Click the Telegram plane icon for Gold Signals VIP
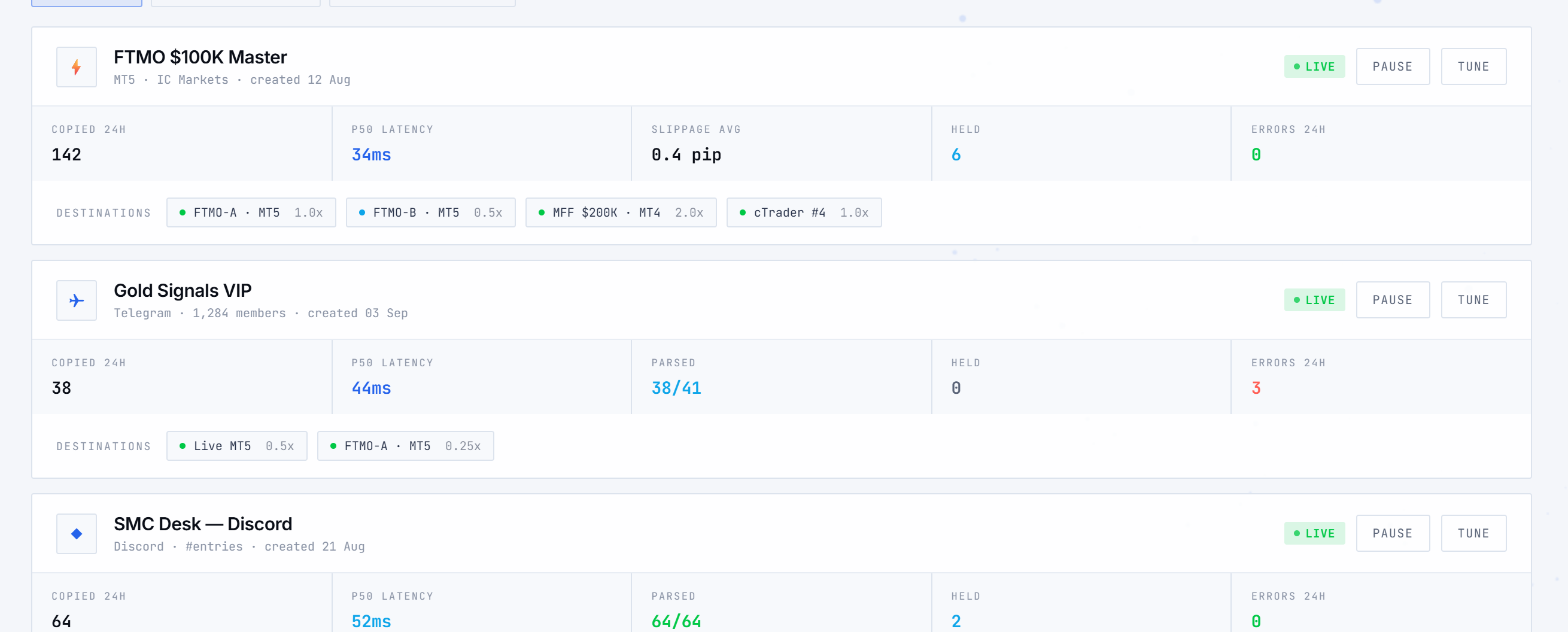The width and height of the screenshot is (1568, 632). pyautogui.click(x=76, y=300)
